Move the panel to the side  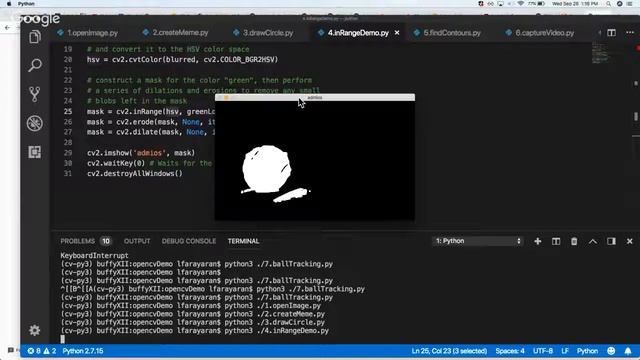point(611,241)
